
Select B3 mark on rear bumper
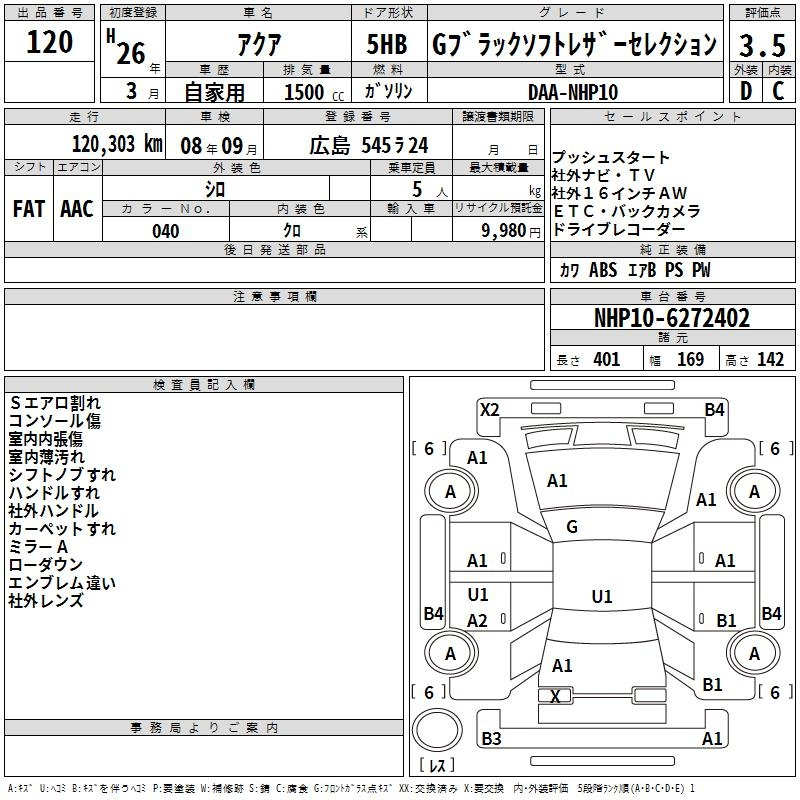(x=491, y=738)
